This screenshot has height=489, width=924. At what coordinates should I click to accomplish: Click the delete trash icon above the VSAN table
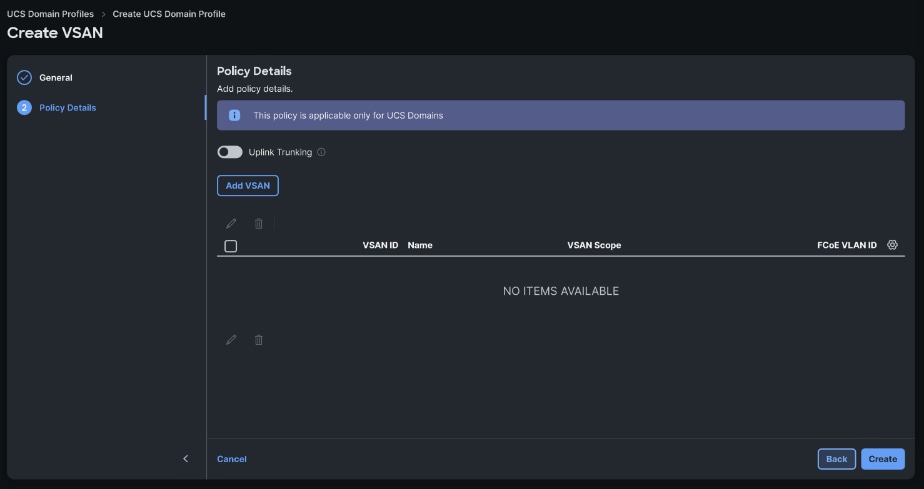tap(259, 223)
